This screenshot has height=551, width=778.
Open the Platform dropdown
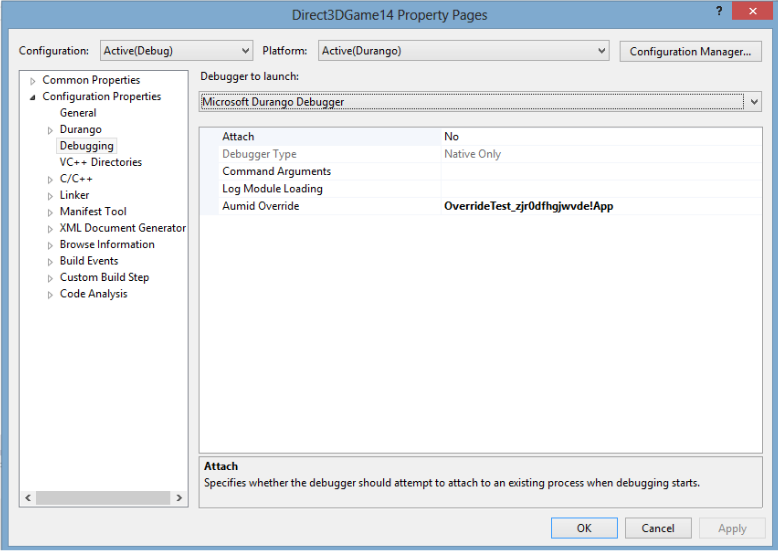pos(463,51)
